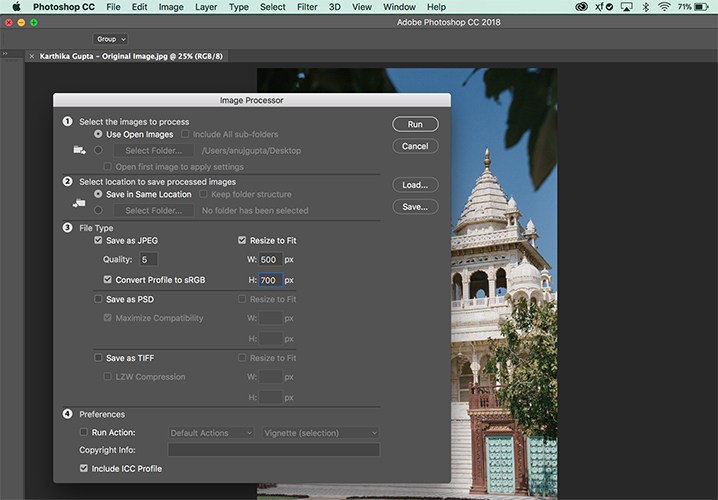Toggle Include ICC Profile checkbox
This screenshot has width=718, height=500.
85,468
